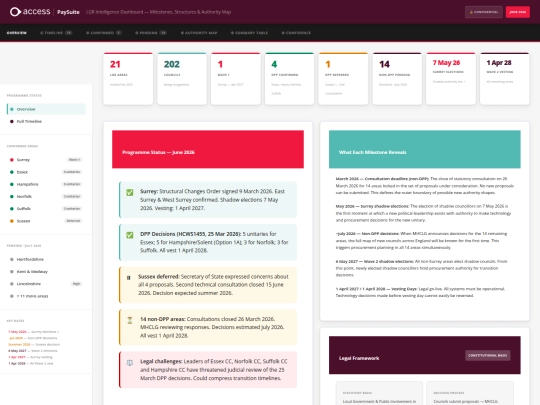Click the scales icon beside Legal challenges
540x405 pixels.
point(129,363)
